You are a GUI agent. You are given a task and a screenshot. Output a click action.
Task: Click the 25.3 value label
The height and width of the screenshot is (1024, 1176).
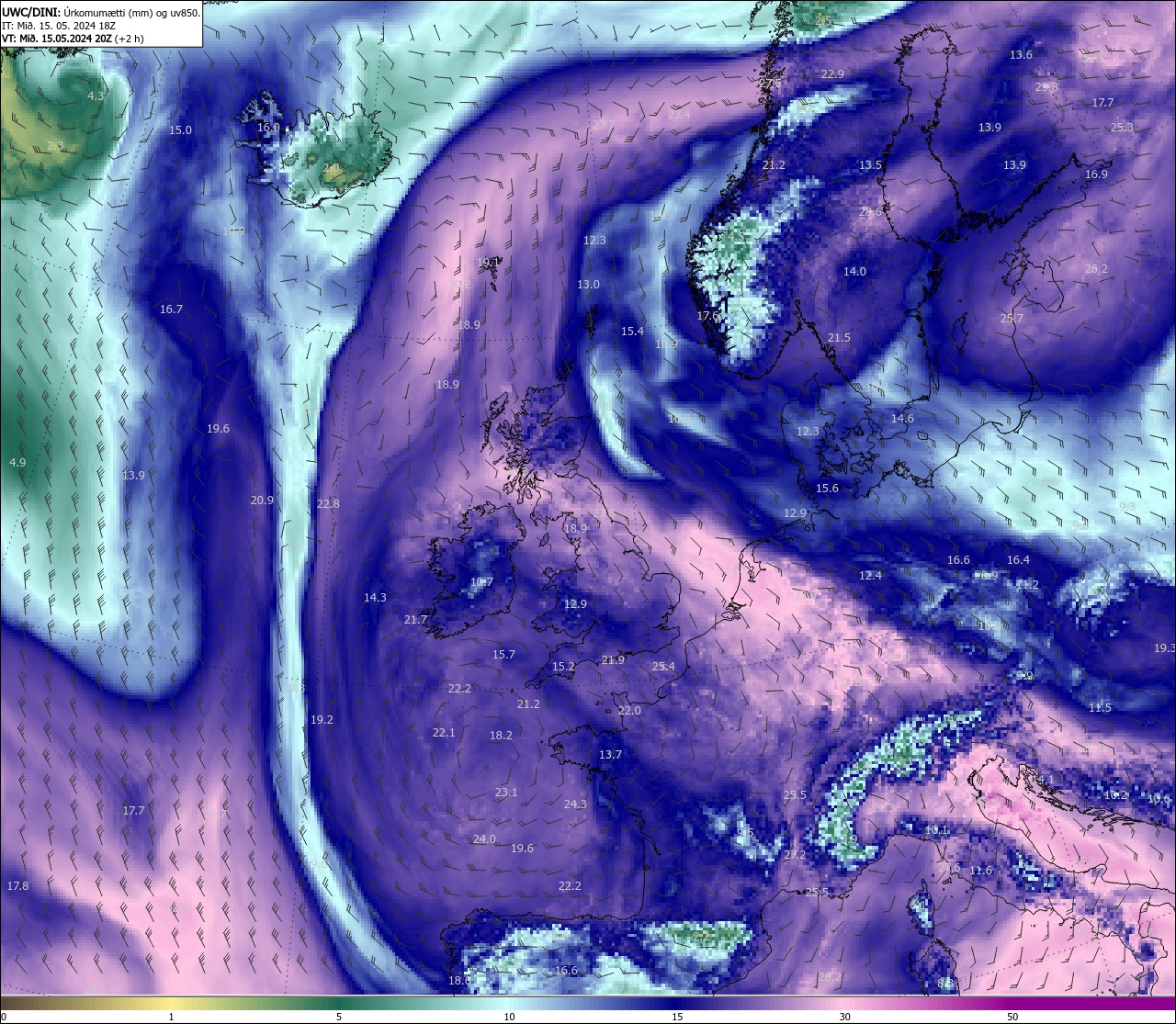[x=1122, y=127]
